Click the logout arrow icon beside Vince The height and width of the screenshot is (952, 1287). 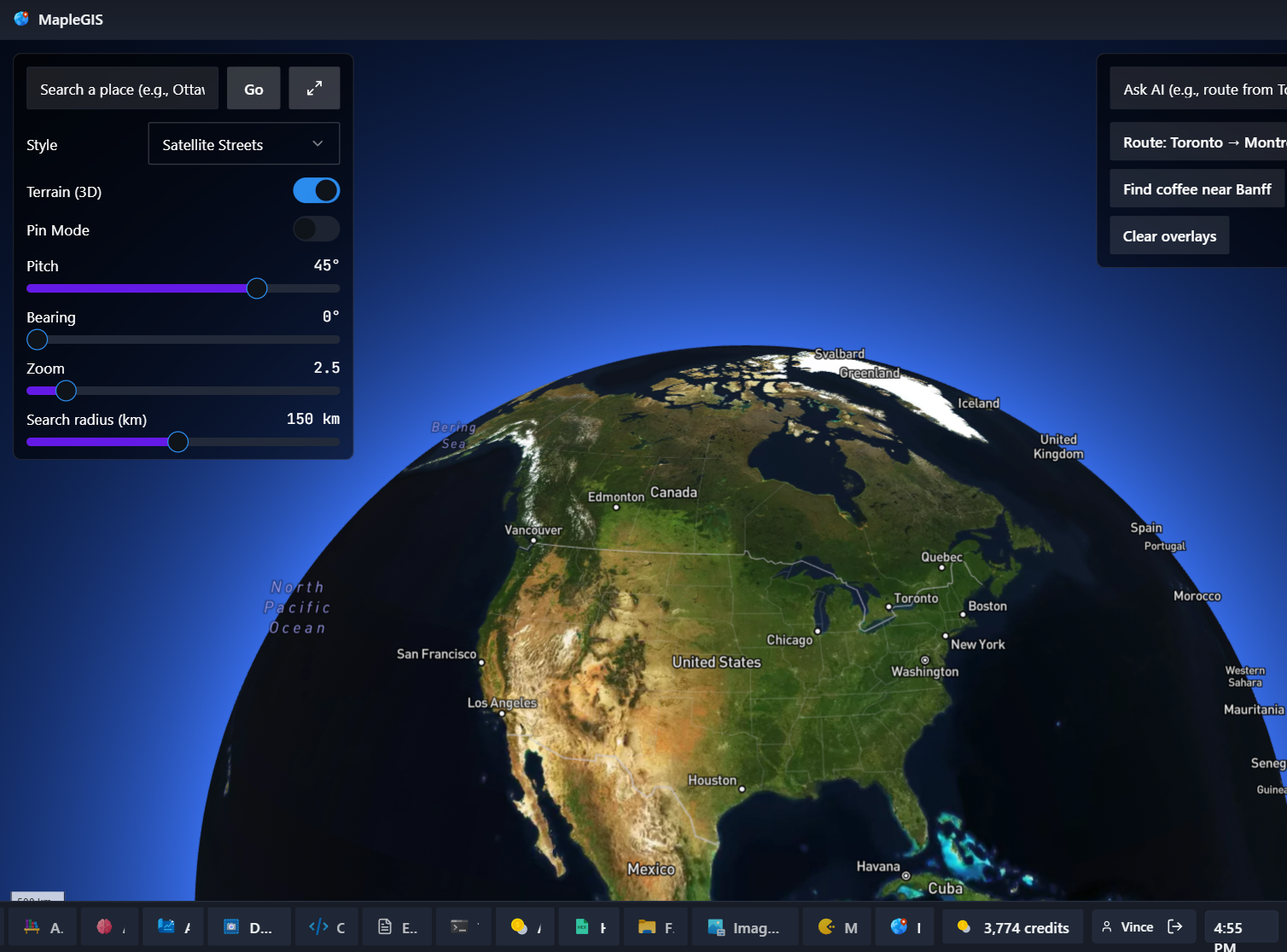pos(1175,926)
